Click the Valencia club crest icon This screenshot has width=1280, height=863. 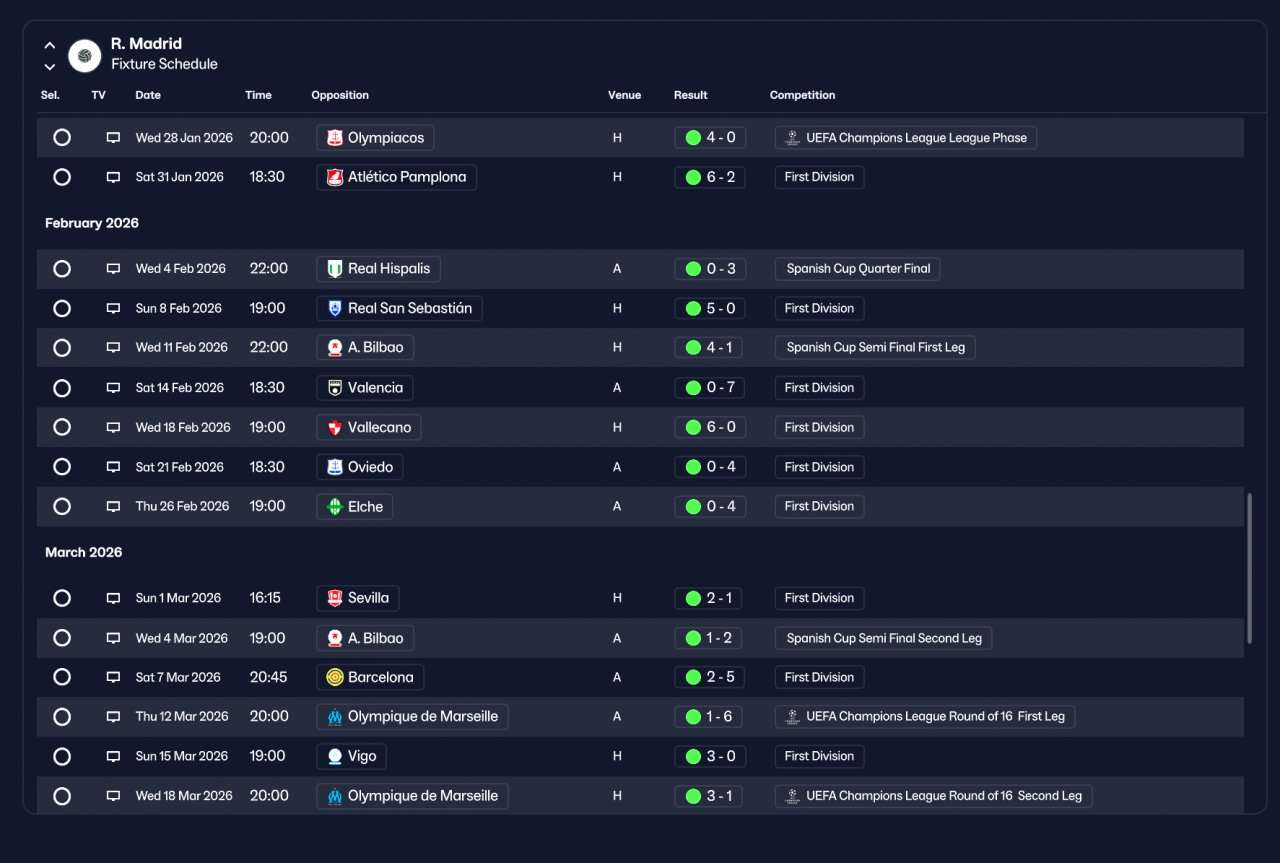335,388
